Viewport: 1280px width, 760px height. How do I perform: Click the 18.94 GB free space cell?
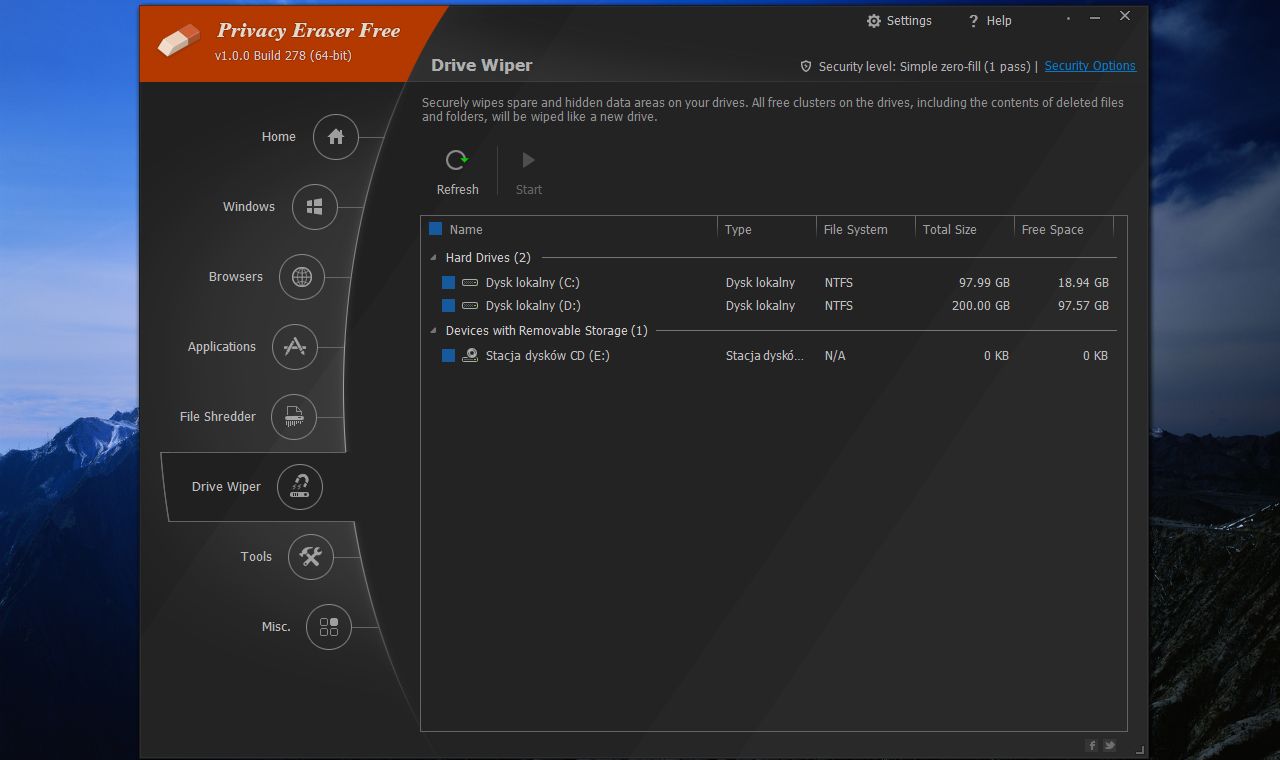point(1083,283)
